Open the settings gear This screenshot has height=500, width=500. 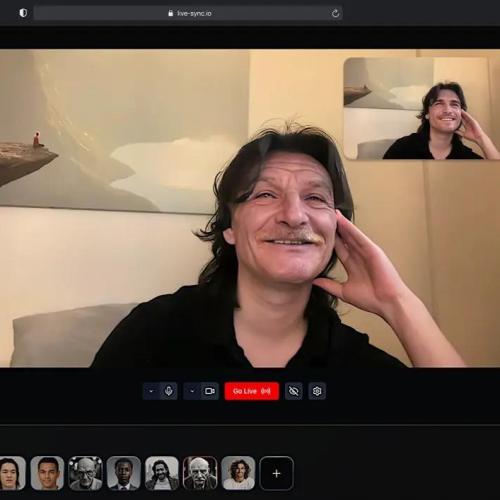tap(317, 391)
